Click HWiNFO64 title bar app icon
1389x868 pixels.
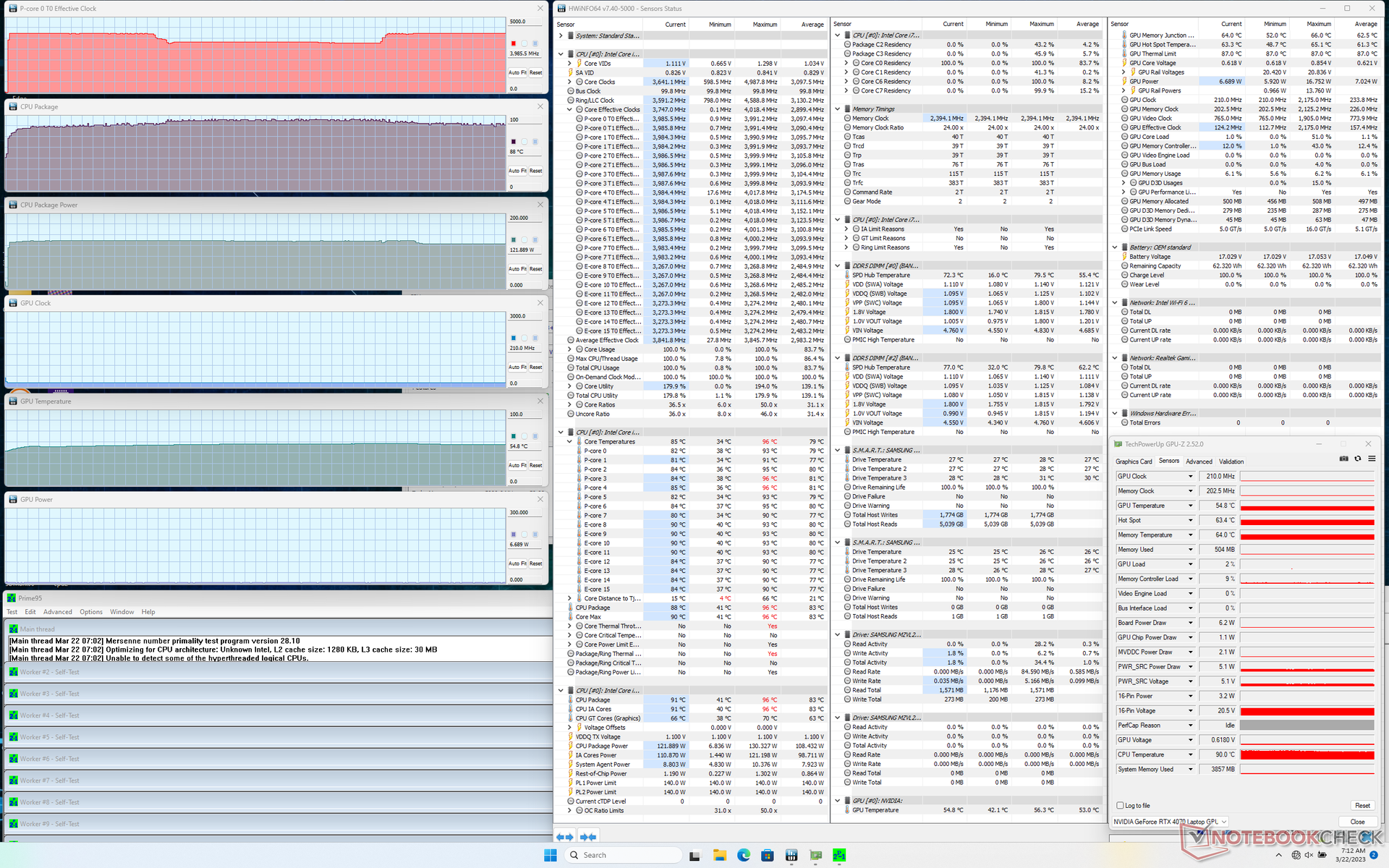pyautogui.click(x=561, y=9)
